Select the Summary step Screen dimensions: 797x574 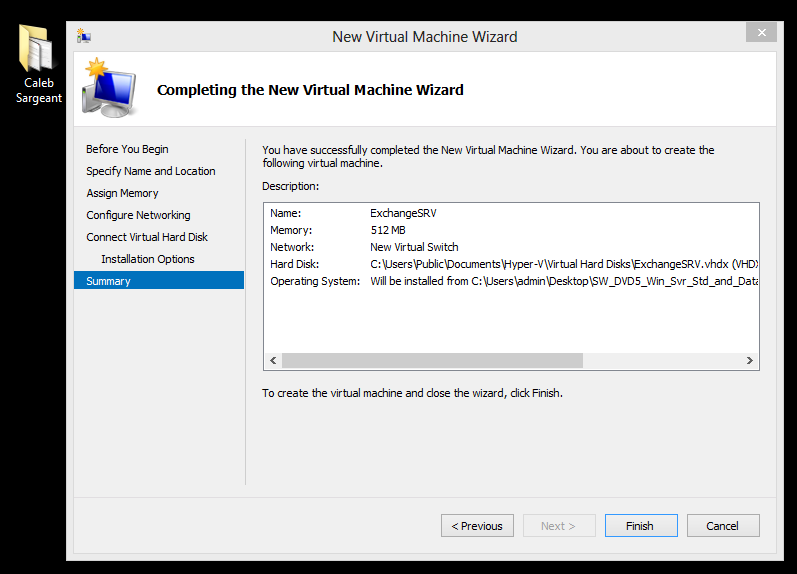pos(159,281)
